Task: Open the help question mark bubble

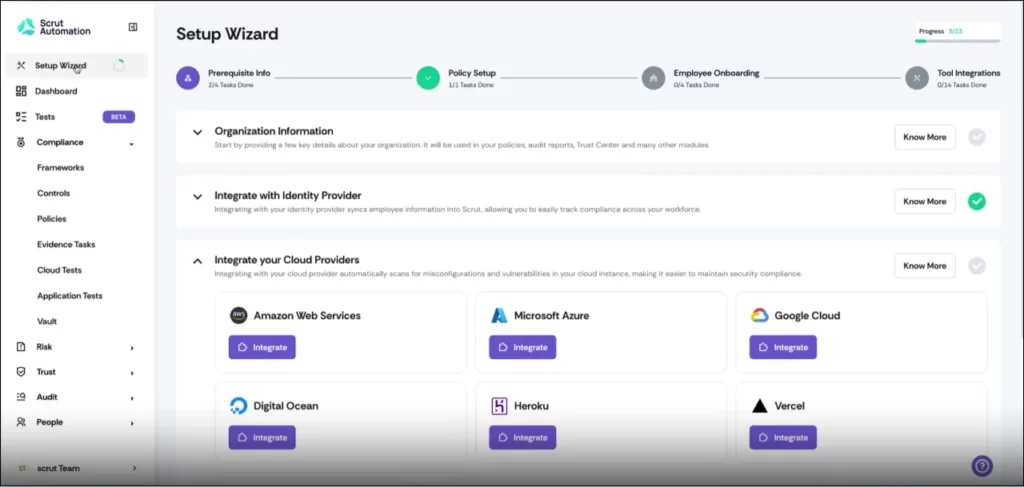Action: [982, 466]
